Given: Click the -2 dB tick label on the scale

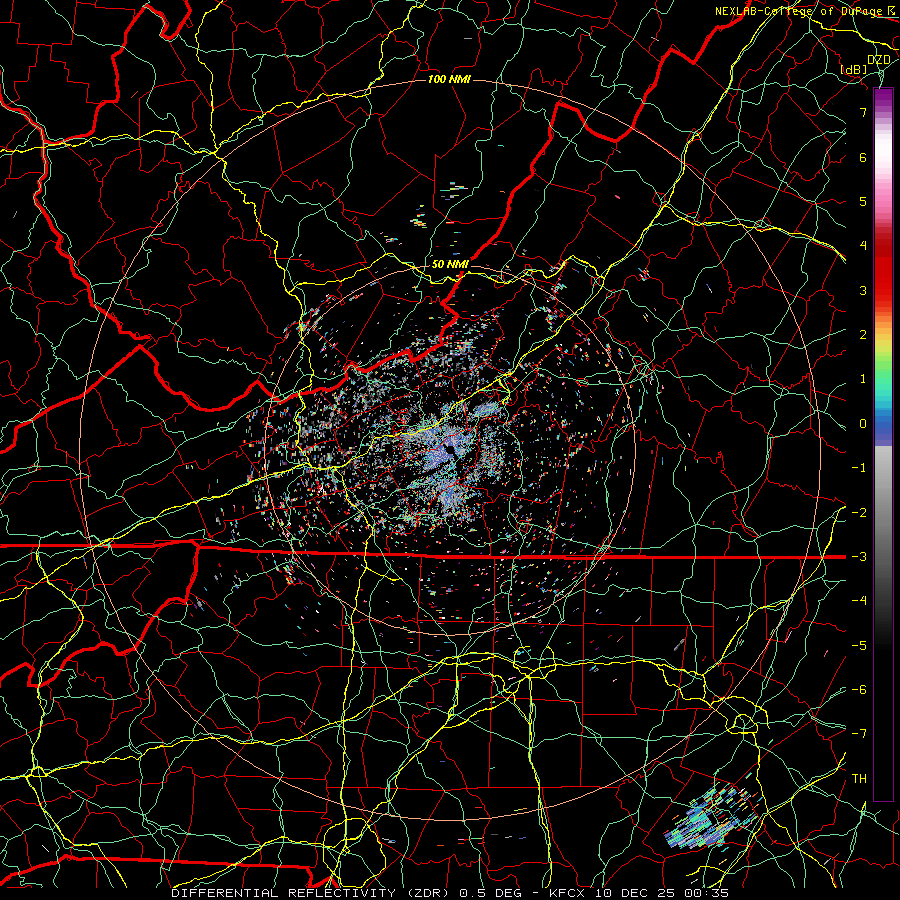Looking at the screenshot, I should [859, 512].
